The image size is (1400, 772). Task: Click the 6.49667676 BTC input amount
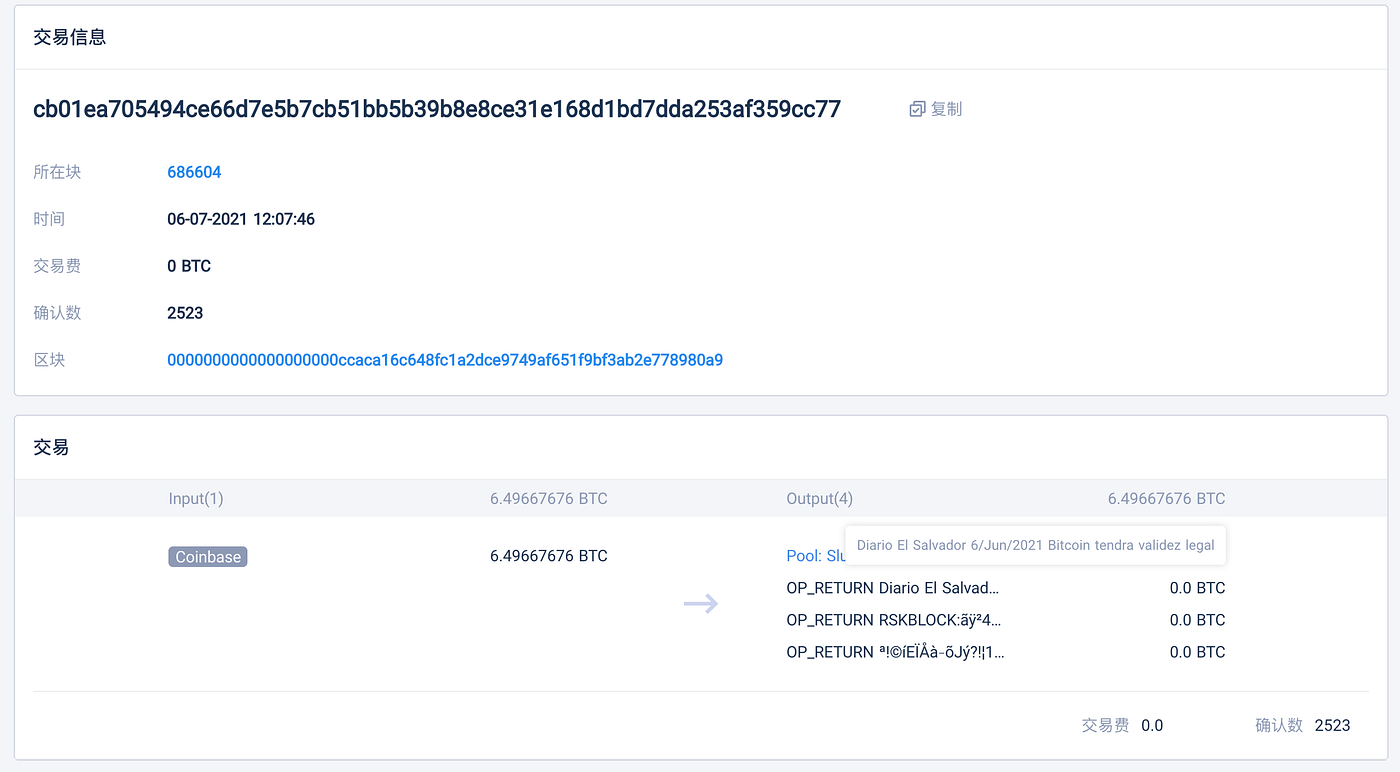[x=548, y=556]
